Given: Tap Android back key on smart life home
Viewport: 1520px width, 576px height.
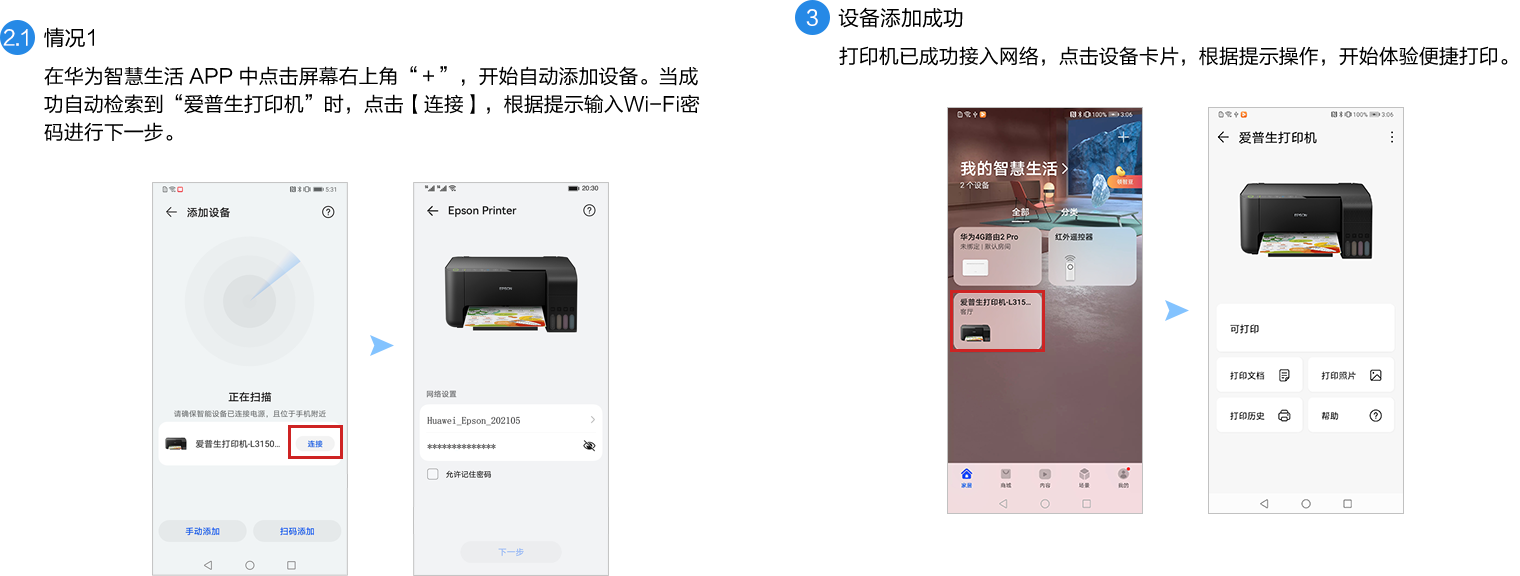Looking at the screenshot, I should pos(1003,504).
